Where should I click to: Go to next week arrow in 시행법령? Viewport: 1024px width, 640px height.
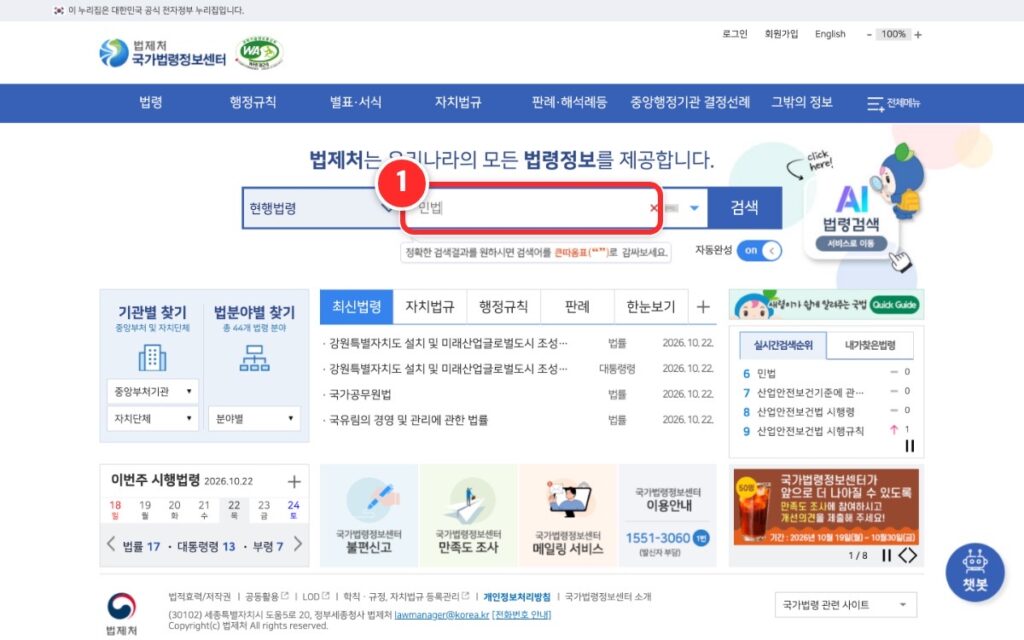click(298, 543)
